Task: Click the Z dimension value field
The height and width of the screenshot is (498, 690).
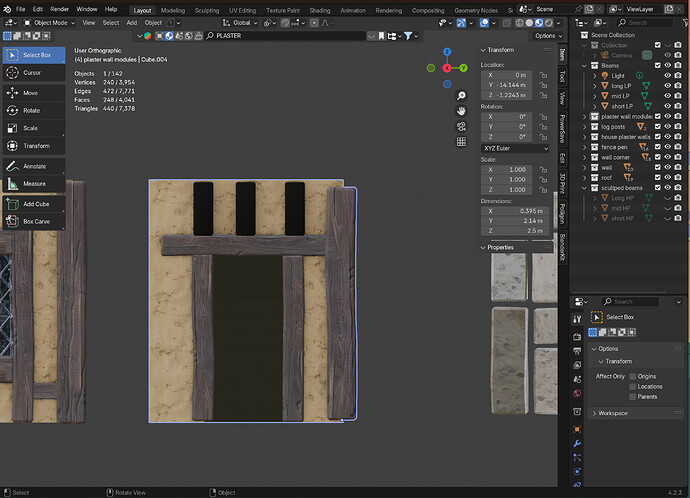Action: point(515,230)
